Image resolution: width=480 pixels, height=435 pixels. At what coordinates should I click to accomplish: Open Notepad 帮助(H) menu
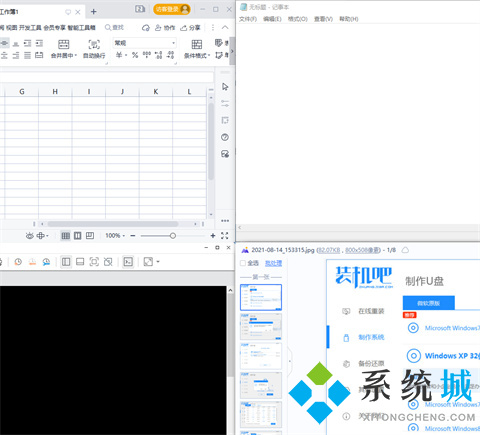point(349,19)
